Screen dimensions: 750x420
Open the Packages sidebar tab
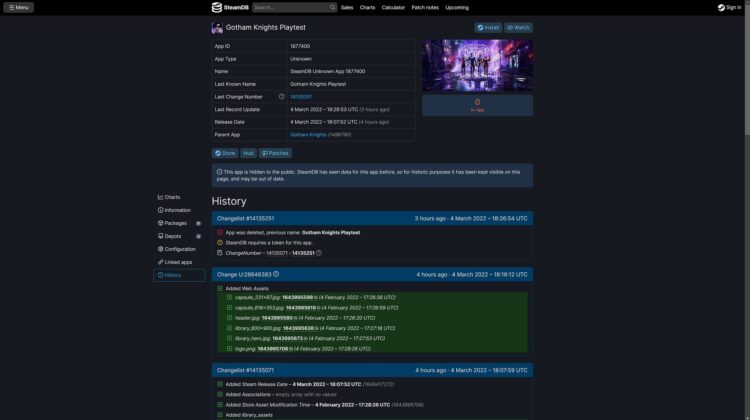(x=179, y=223)
